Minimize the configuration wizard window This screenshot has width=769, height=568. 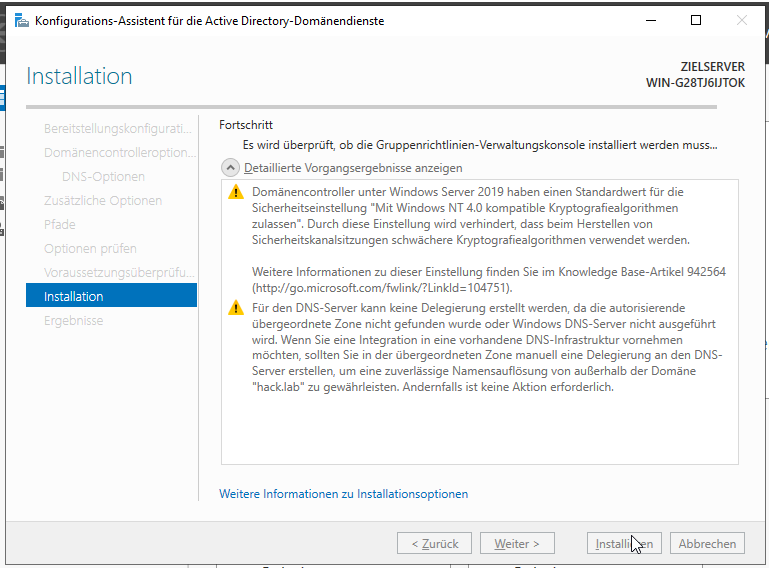650,21
